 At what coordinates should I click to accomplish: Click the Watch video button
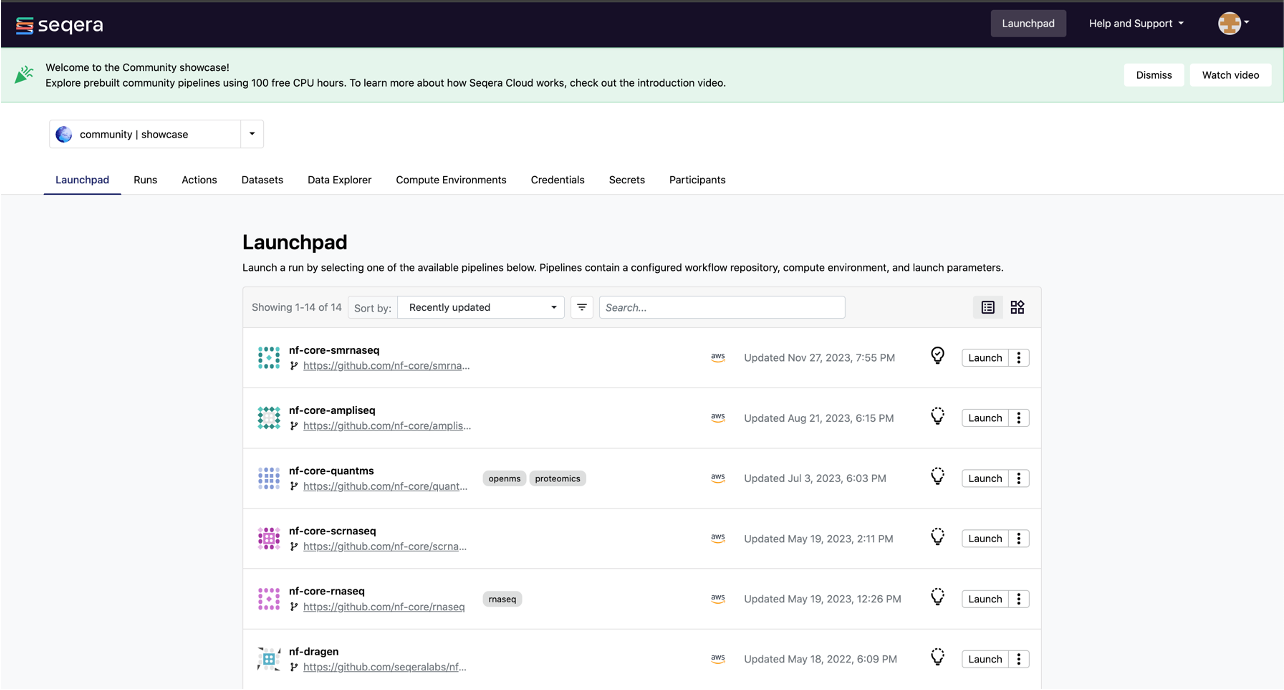(x=1230, y=75)
